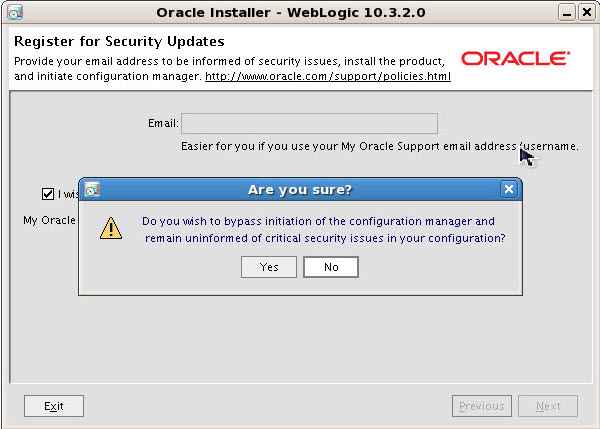Click the 'Are you sure?' dialog title bar
The image size is (600, 429).
pos(300,189)
